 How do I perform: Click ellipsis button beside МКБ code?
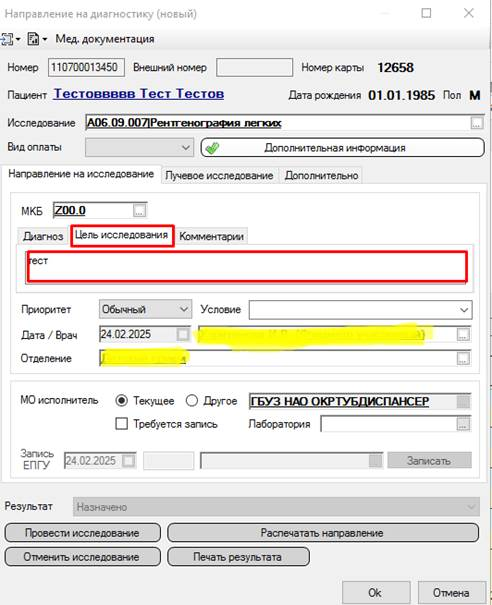pyautogui.click(x=139, y=211)
